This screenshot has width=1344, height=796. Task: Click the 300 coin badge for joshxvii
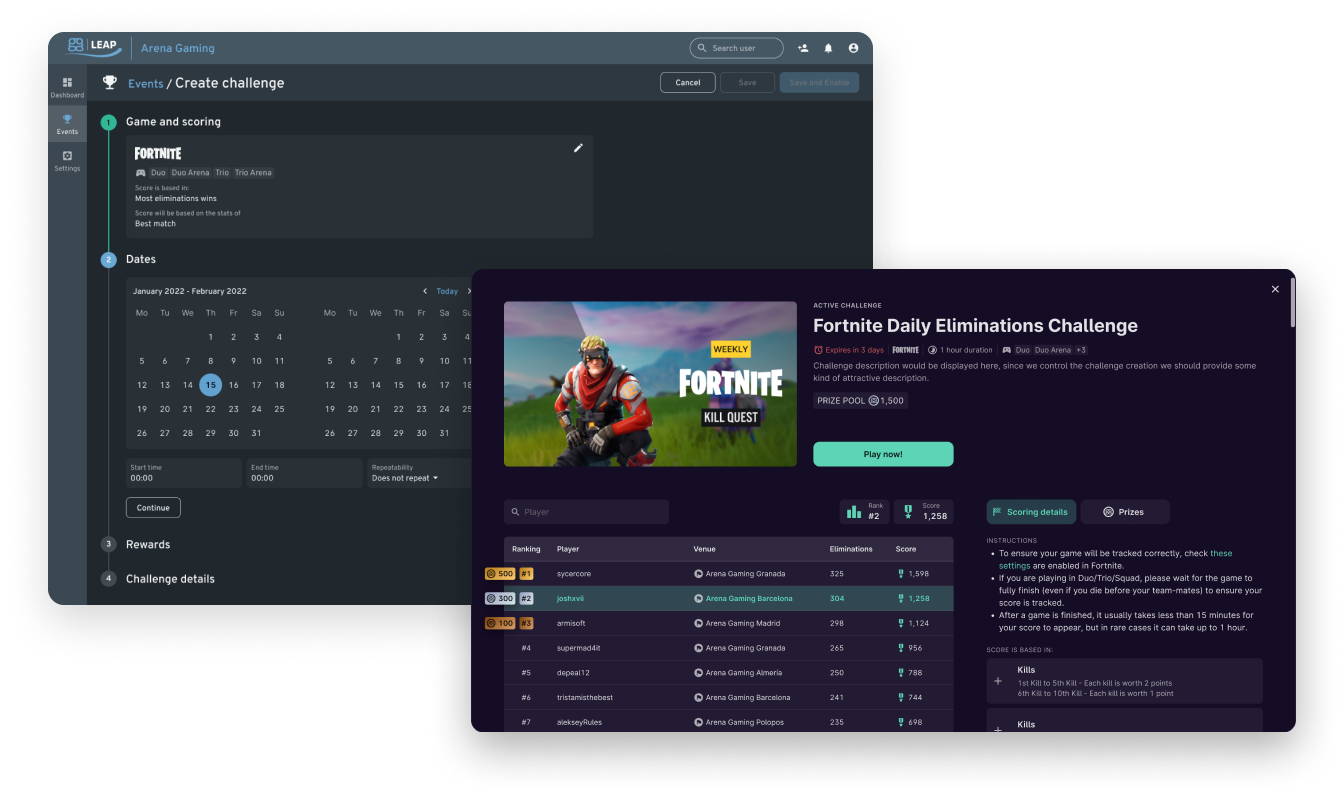pos(499,598)
